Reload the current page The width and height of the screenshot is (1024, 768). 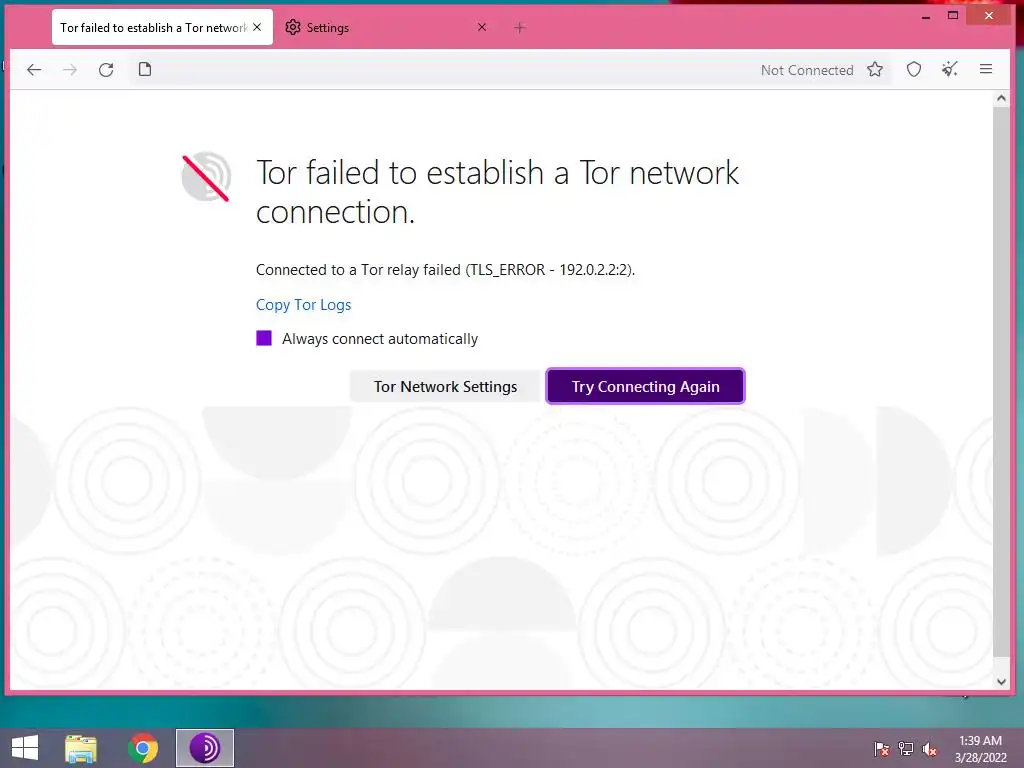click(x=106, y=70)
